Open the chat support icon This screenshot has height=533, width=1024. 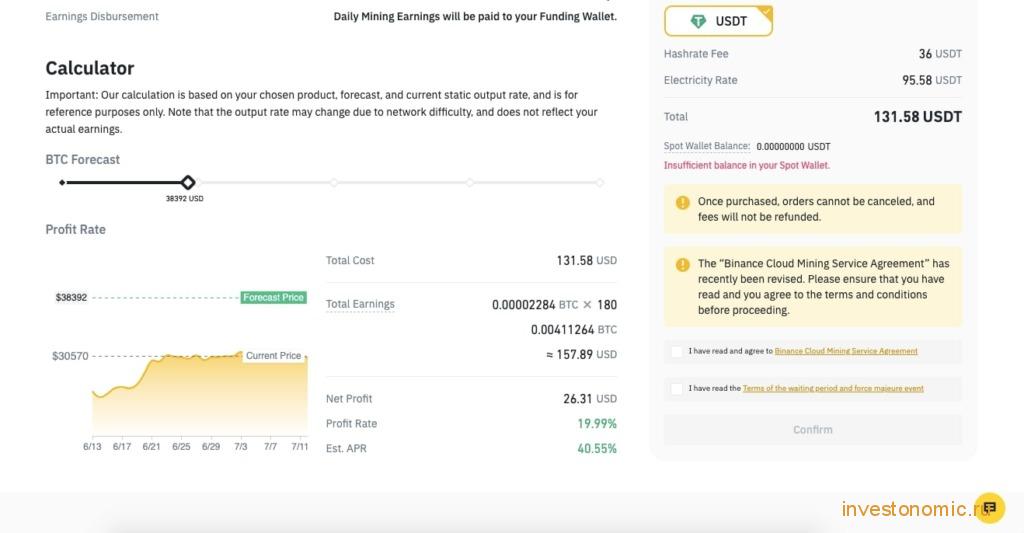[x=989, y=508]
